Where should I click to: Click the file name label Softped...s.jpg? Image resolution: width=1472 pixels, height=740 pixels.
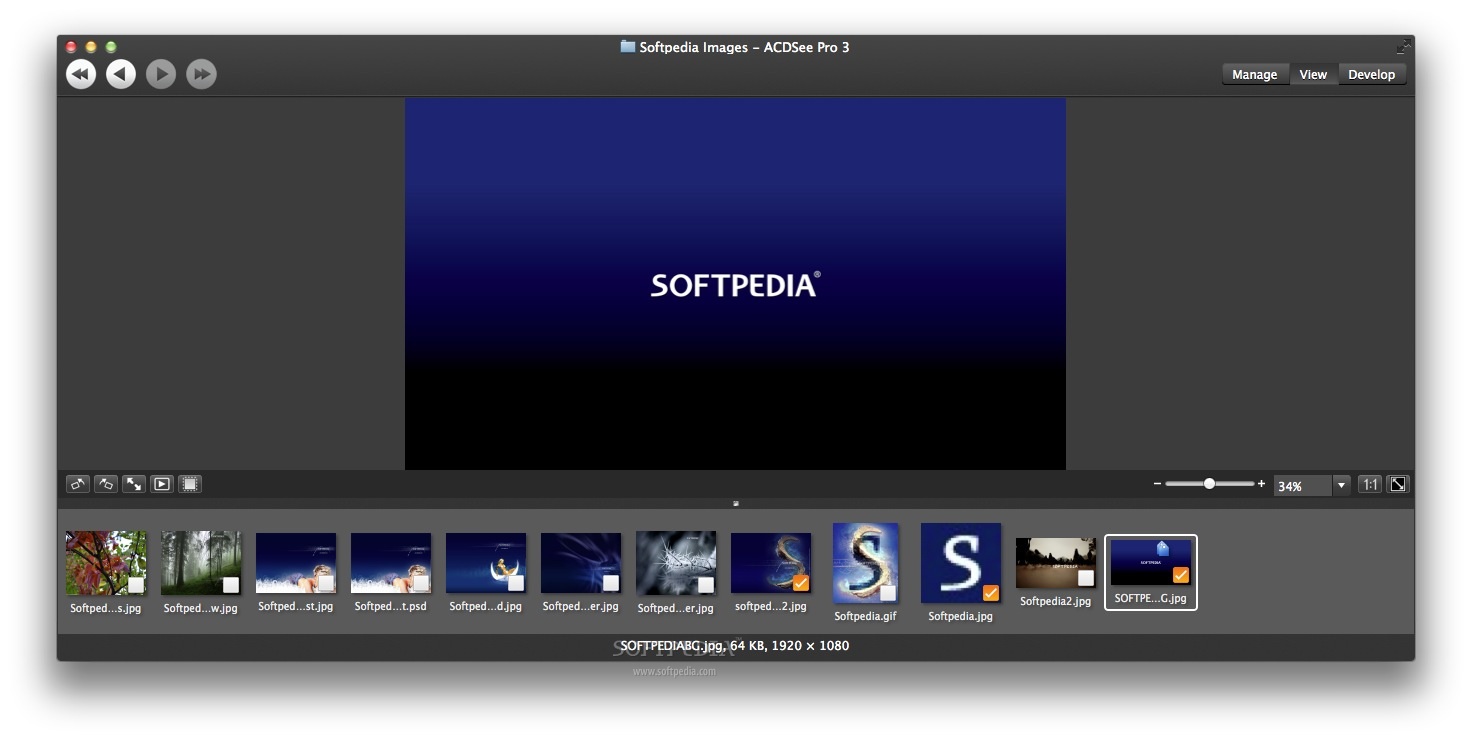click(x=106, y=608)
